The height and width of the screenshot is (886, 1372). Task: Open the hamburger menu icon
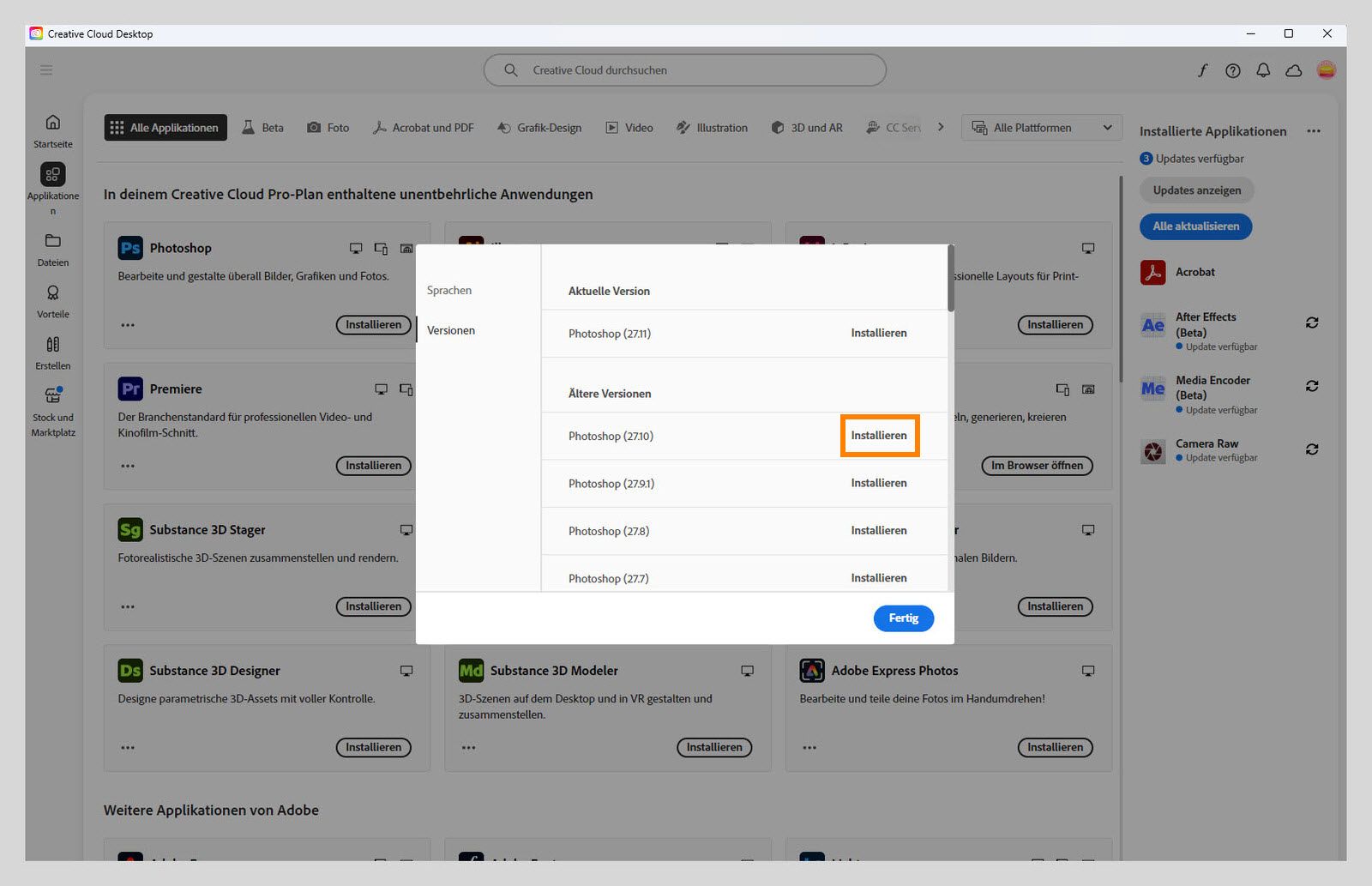[46, 70]
